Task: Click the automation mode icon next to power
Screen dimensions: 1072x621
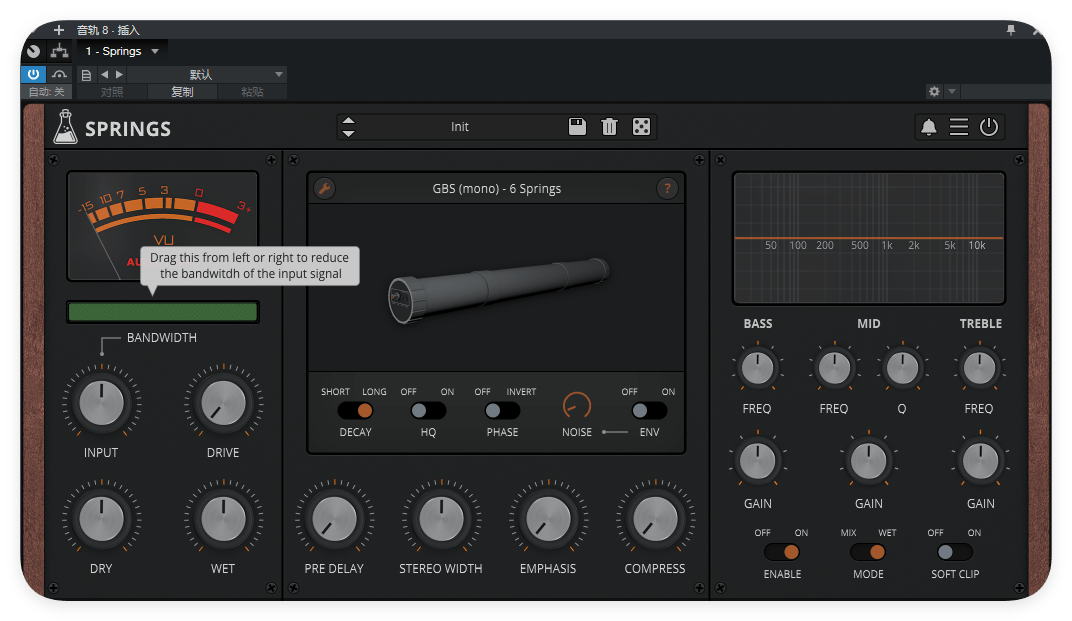Action: [59, 74]
